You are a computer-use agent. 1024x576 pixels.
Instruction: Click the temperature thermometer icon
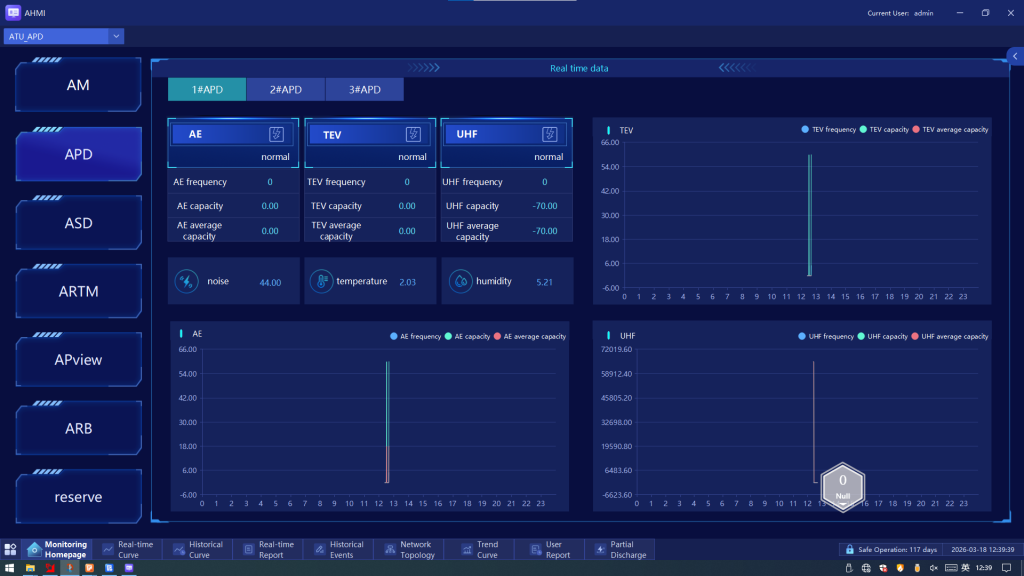point(322,282)
